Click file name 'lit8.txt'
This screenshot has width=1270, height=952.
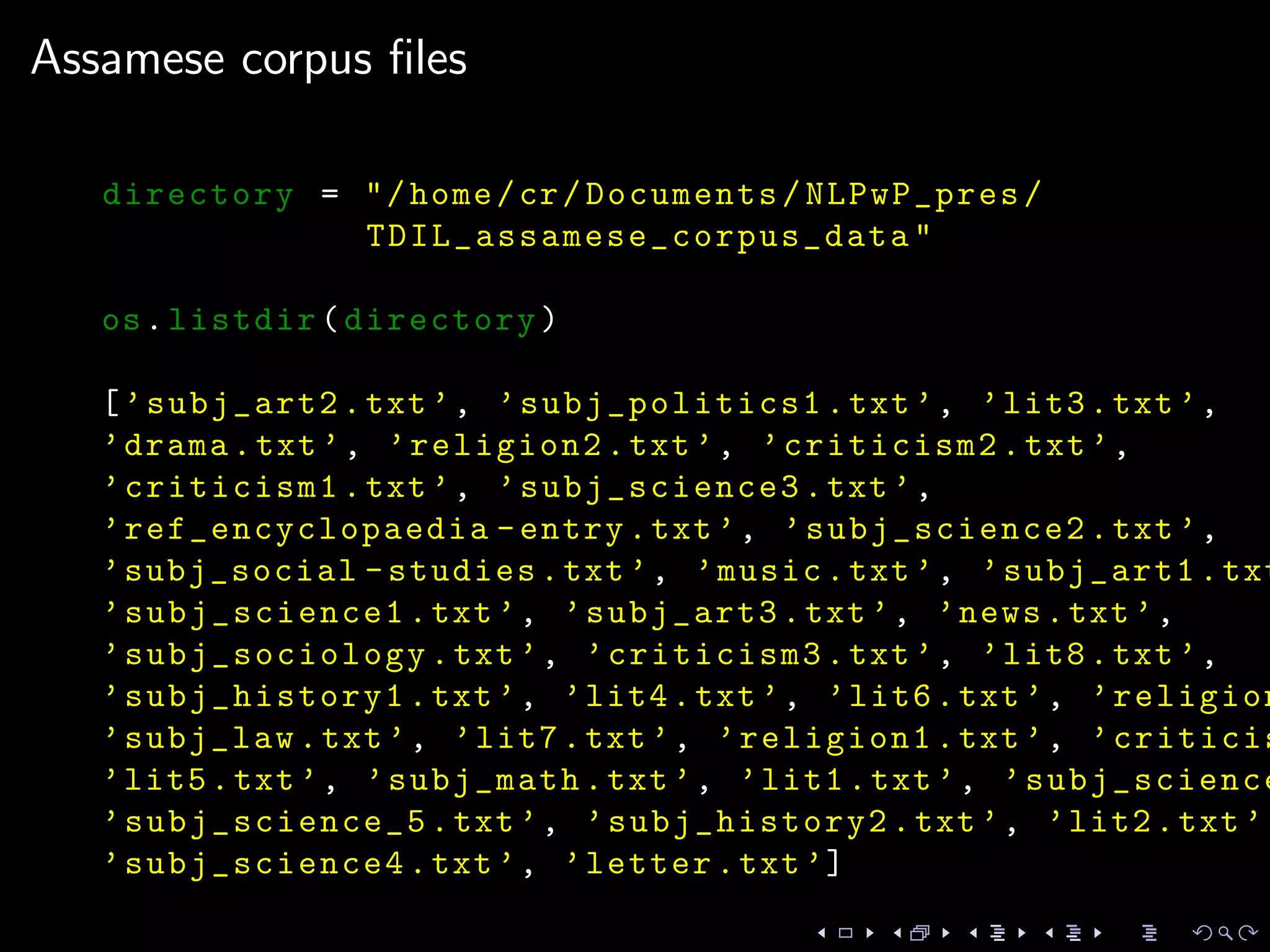click(1088, 654)
